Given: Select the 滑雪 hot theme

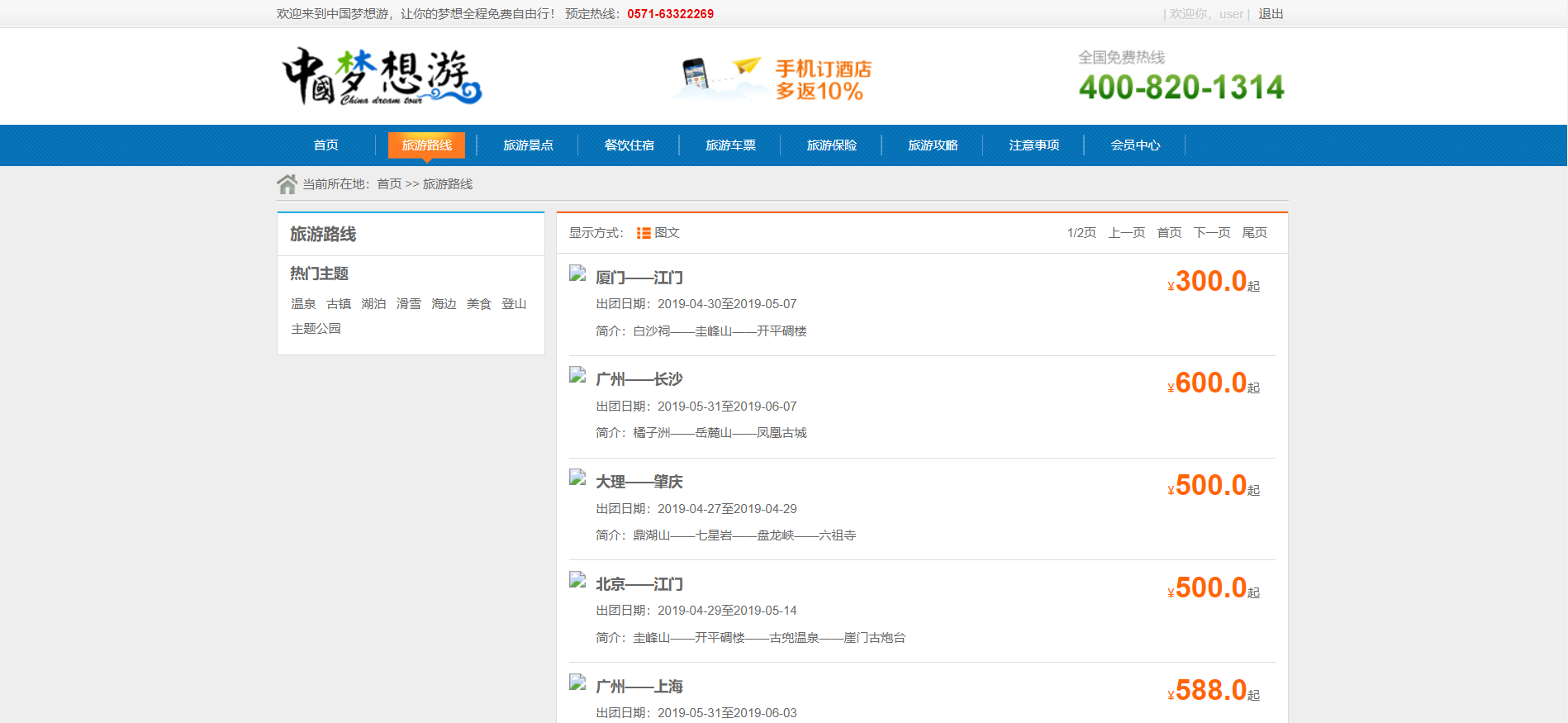Looking at the screenshot, I should click(409, 304).
